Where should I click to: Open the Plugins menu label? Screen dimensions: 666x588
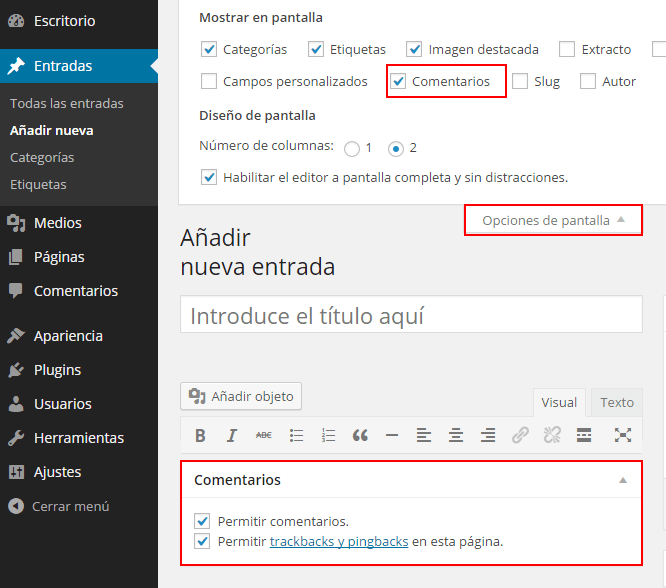pyautogui.click(x=57, y=370)
